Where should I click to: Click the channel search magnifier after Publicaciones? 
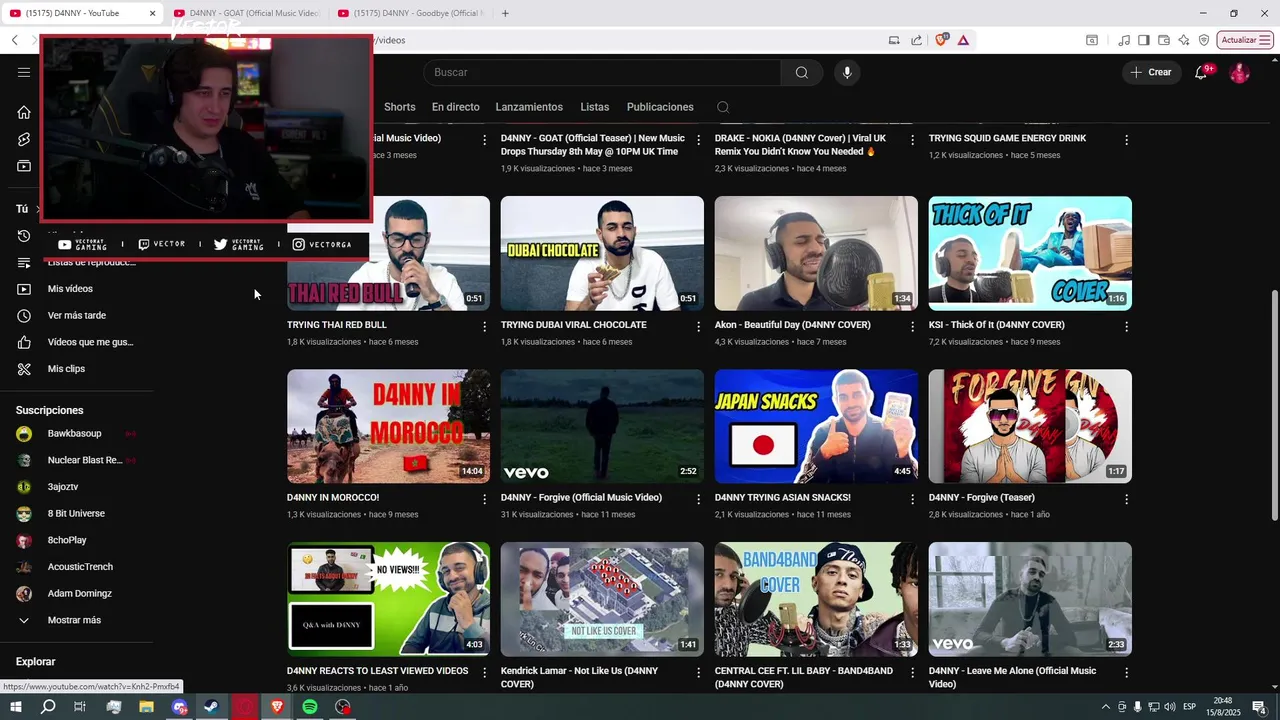pyautogui.click(x=723, y=107)
